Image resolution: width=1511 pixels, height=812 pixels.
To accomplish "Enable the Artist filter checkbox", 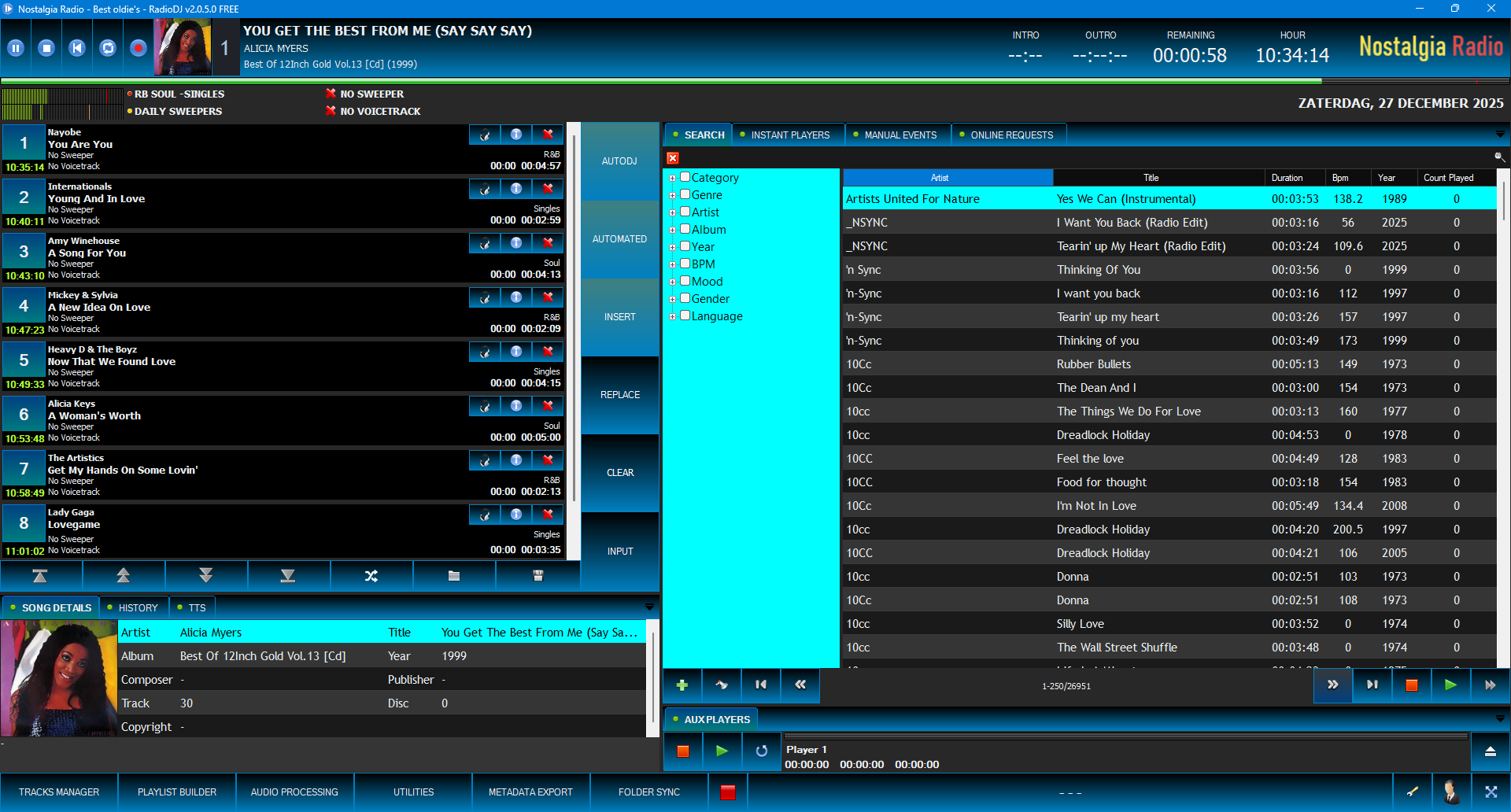I will click(685, 212).
